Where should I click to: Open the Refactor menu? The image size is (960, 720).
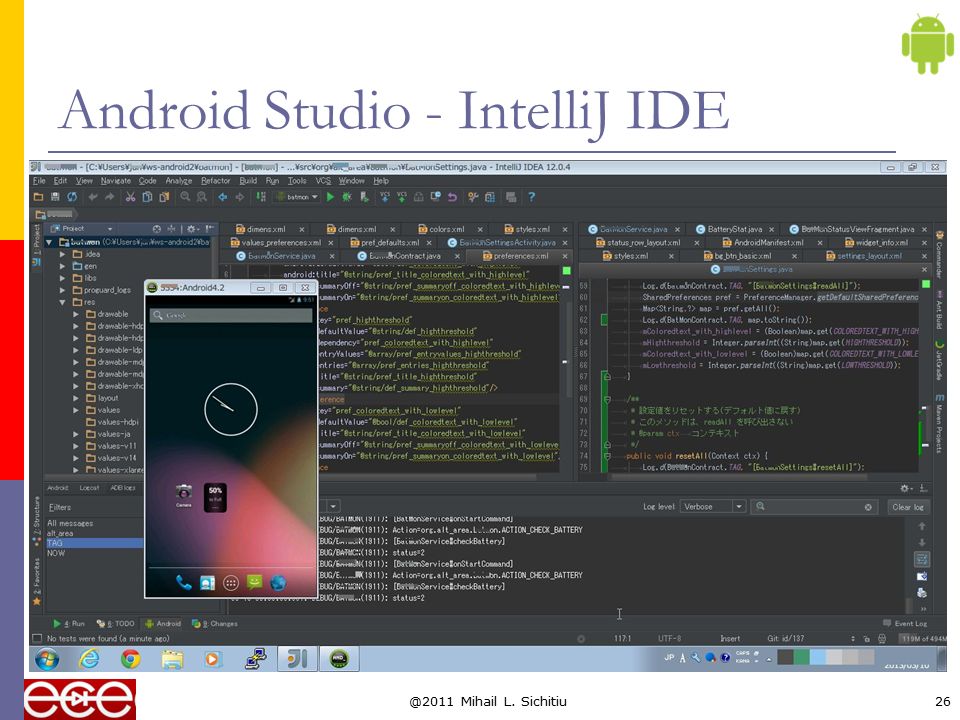[x=216, y=181]
